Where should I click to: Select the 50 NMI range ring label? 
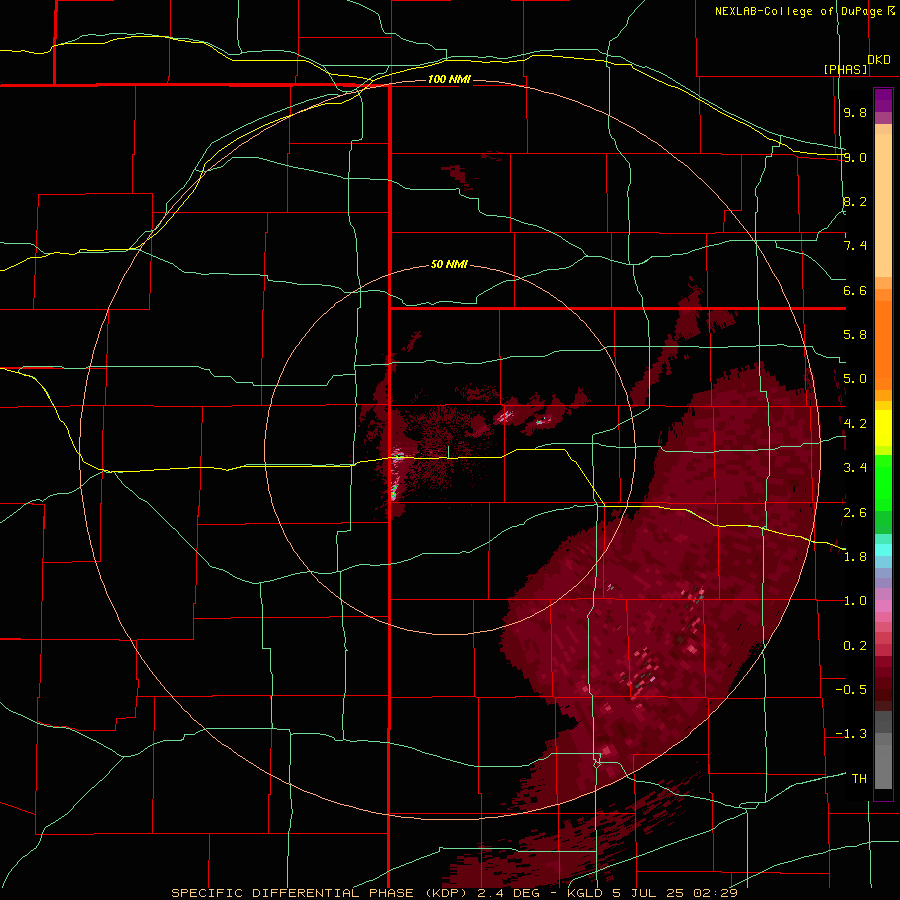(x=449, y=264)
